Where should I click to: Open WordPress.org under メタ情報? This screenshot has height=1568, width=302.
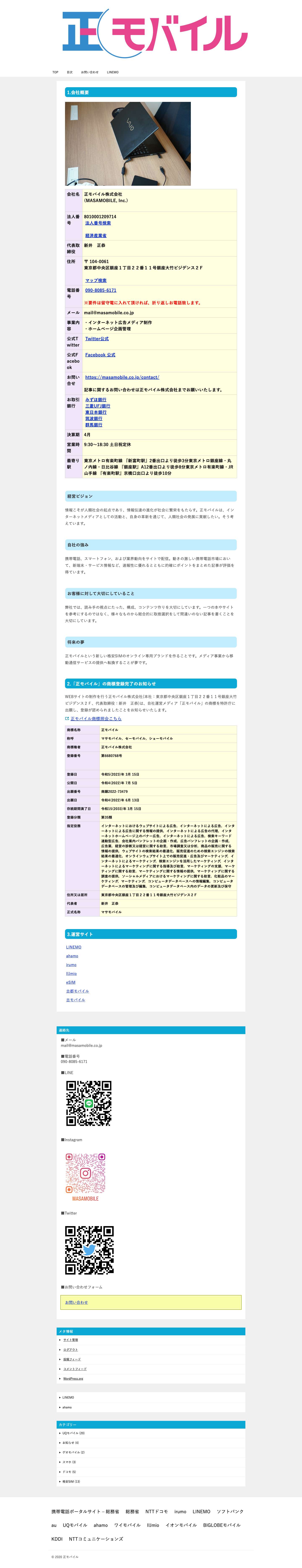click(73, 1379)
